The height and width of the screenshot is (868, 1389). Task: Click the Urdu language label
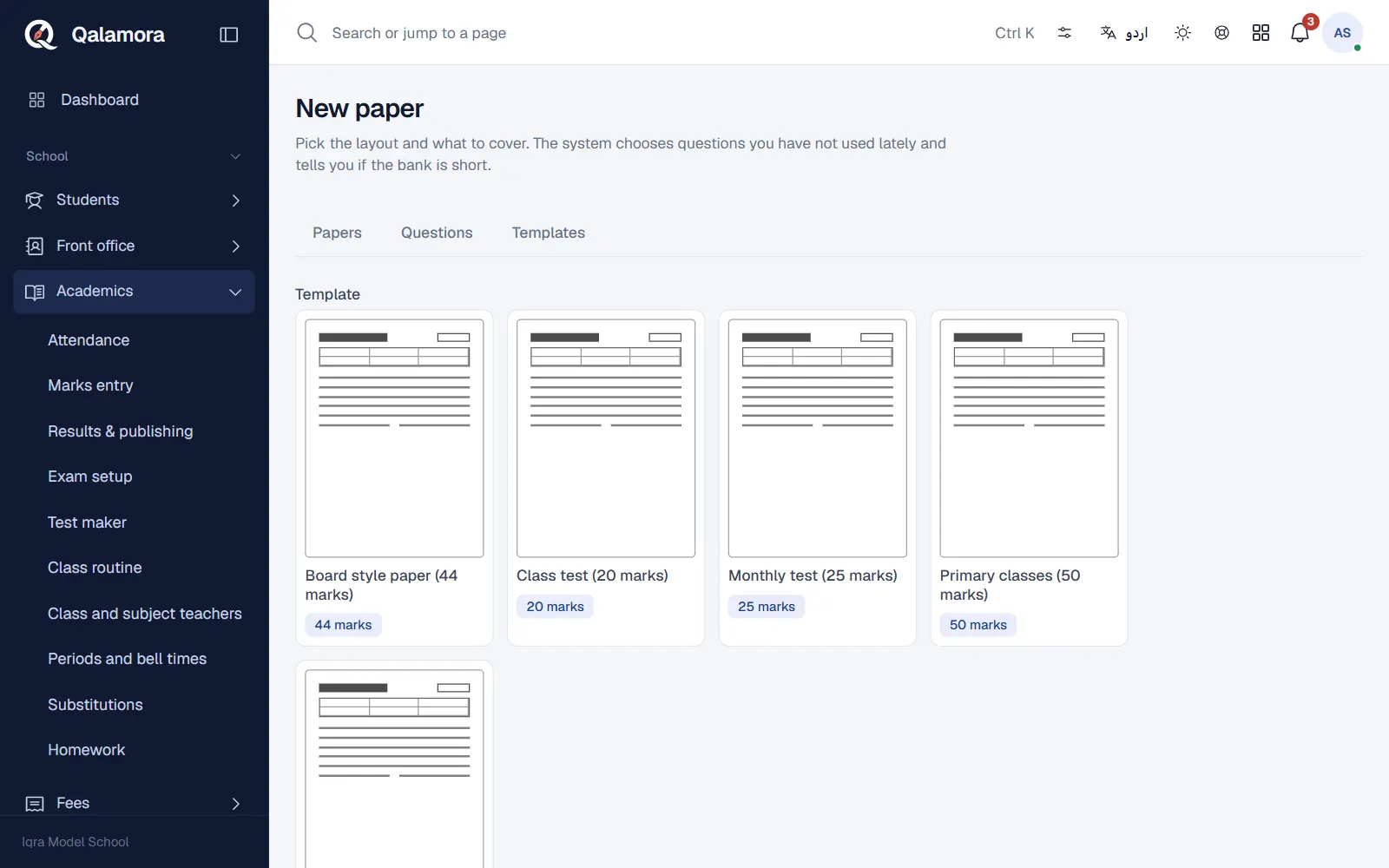pos(1136,33)
